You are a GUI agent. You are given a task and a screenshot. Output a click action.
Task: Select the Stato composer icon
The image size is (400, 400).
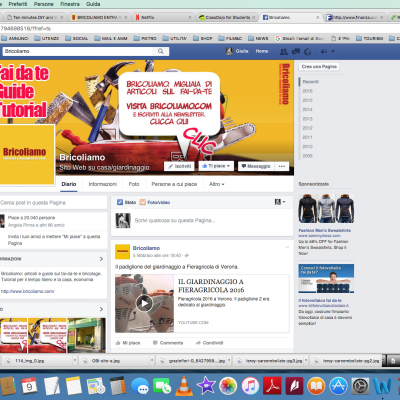coord(120,202)
